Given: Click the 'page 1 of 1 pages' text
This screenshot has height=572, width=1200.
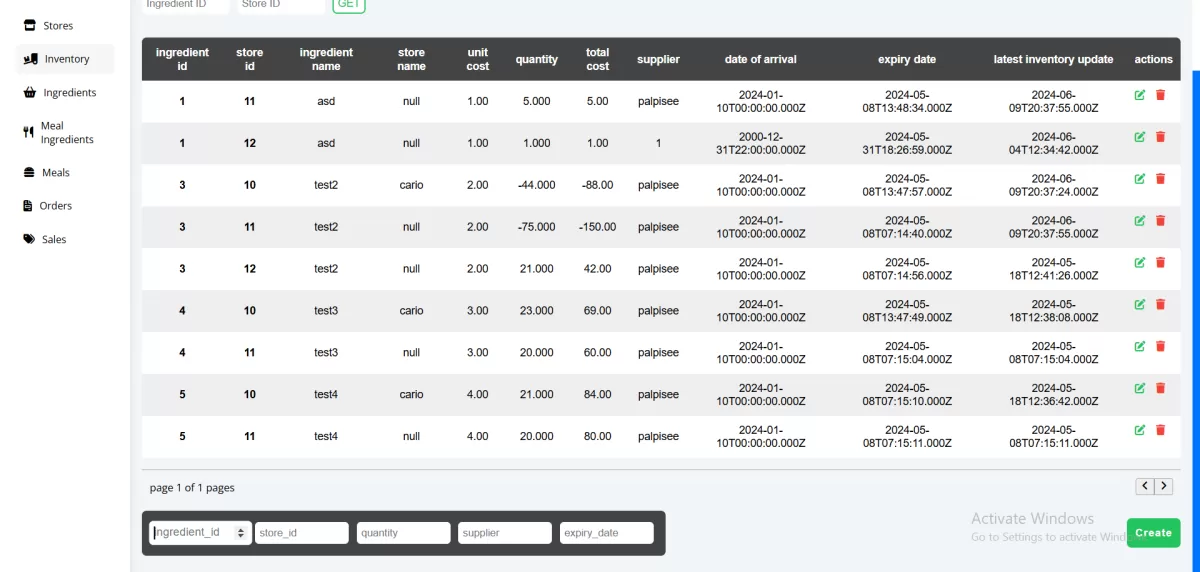Looking at the screenshot, I should coord(192,488).
